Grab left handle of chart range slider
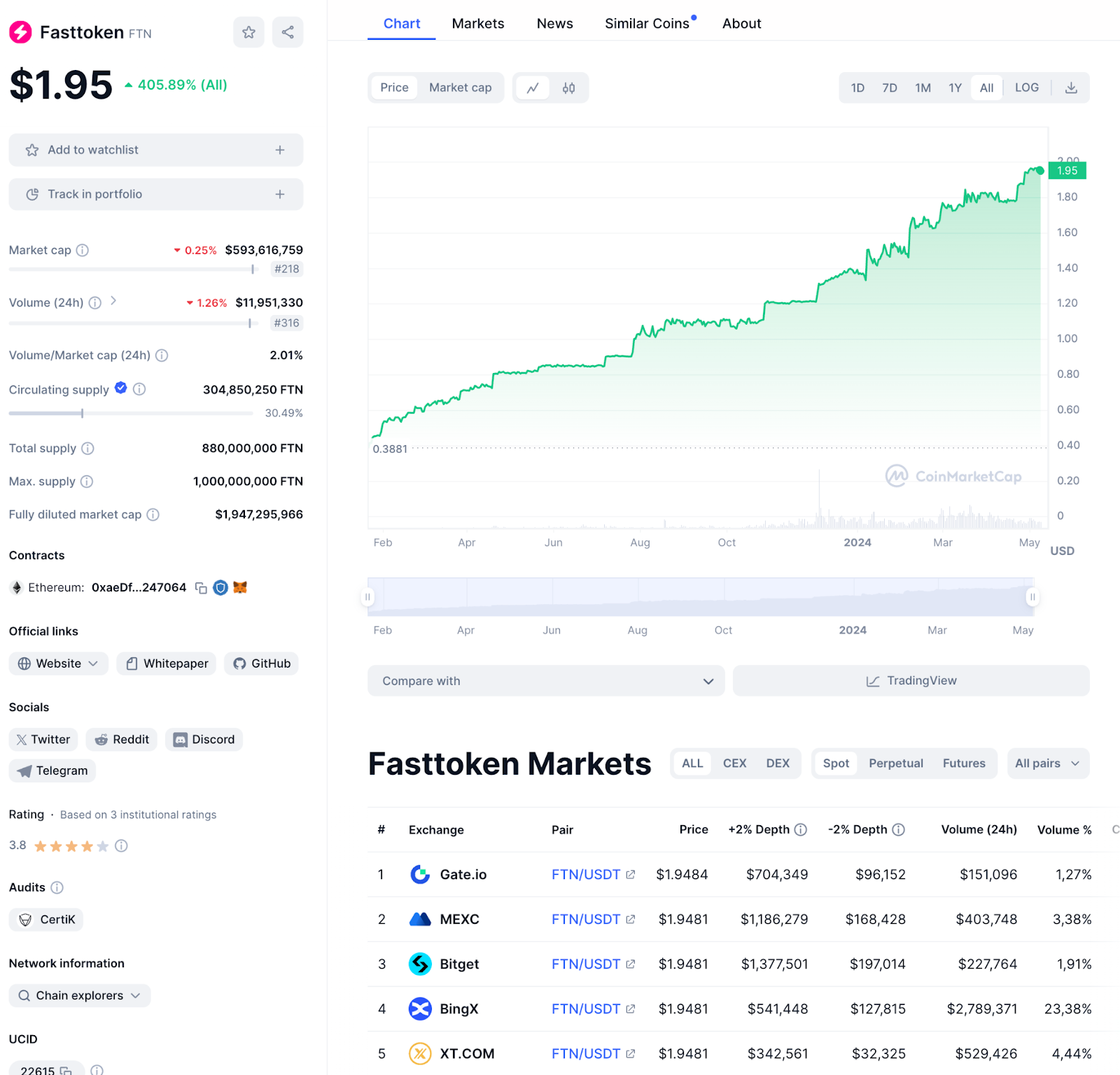The height and width of the screenshot is (1075, 1120). click(367, 597)
